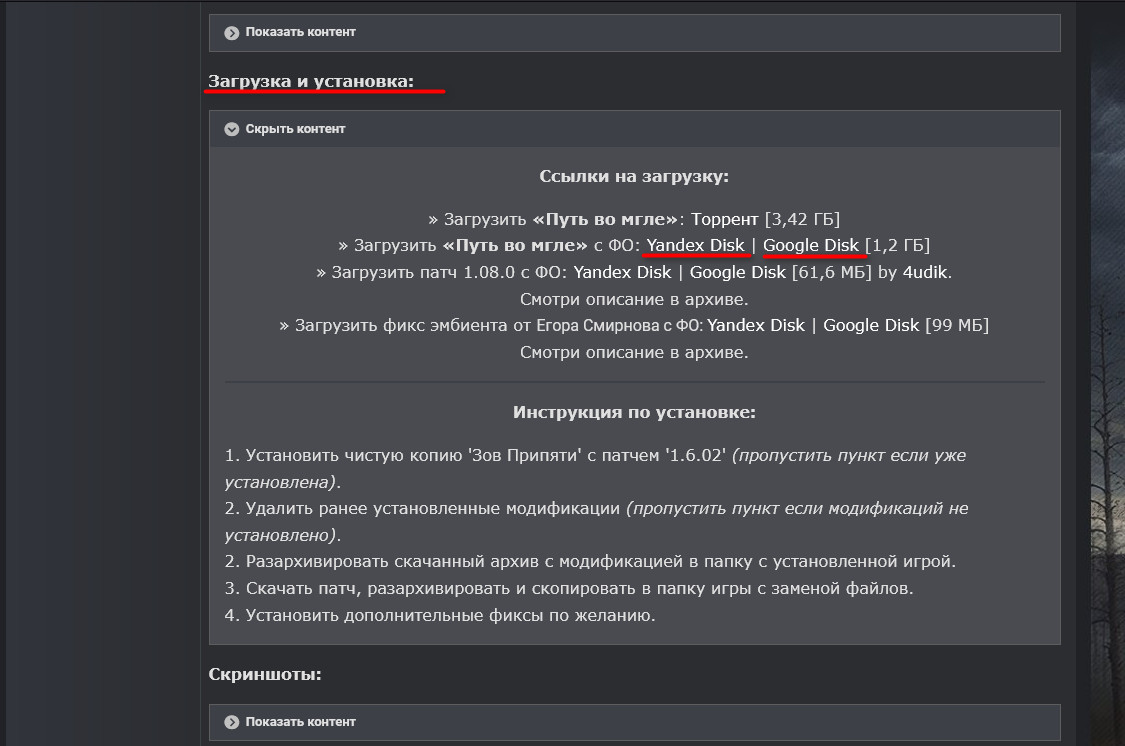Image resolution: width=1125 pixels, height=746 pixels.
Task: Click the Ссылки на загрузку title
Action: pos(634,177)
